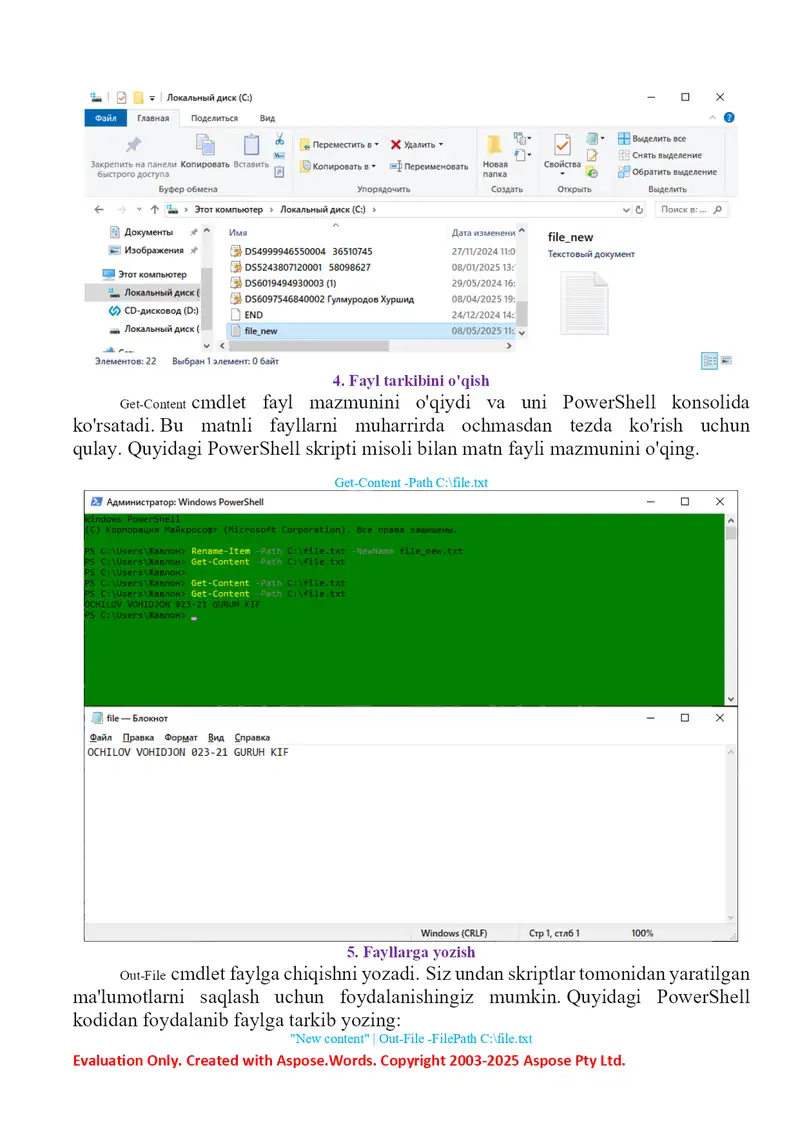Click the Help question mark icon
This screenshot has height=1130, width=800.
tap(729, 117)
